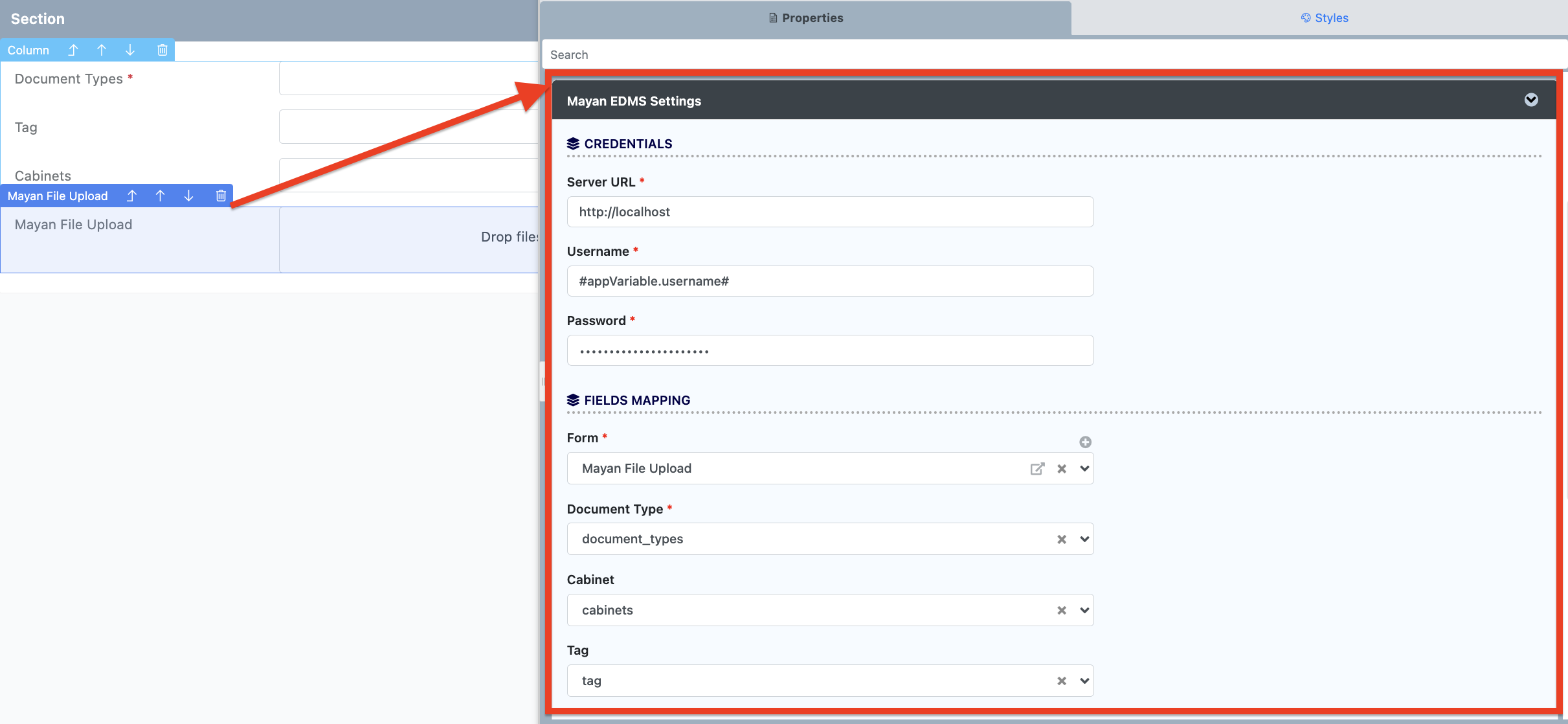This screenshot has height=724, width=1568.
Task: Clear the document_types selection
Action: [1062, 539]
